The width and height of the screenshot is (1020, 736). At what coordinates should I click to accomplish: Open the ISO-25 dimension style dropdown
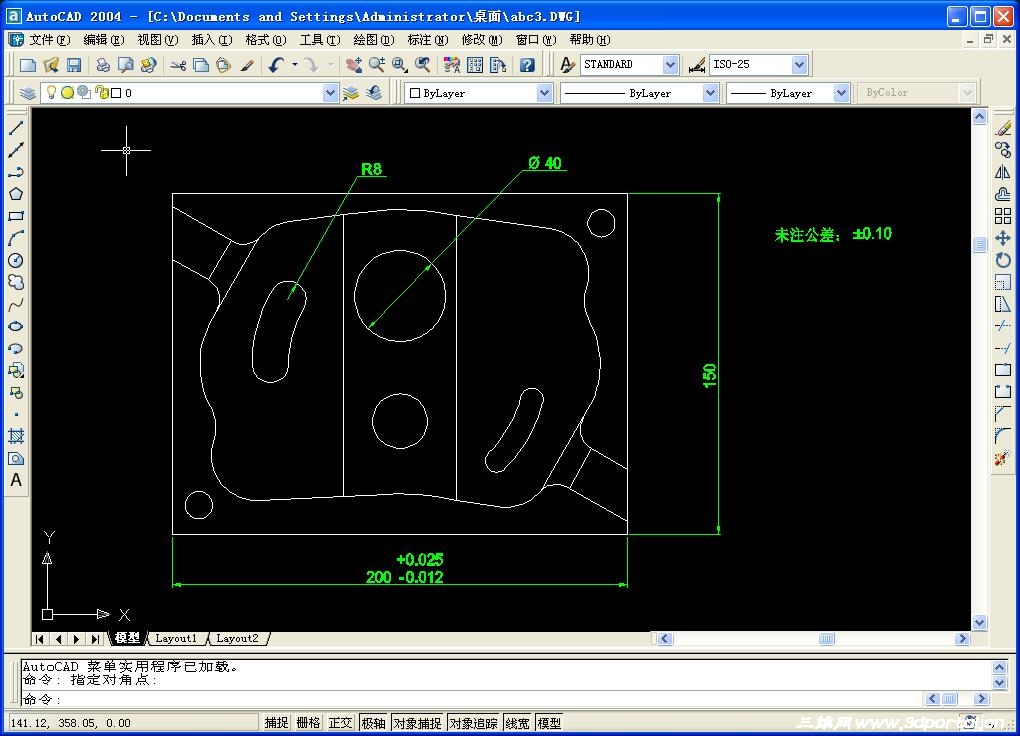point(799,64)
